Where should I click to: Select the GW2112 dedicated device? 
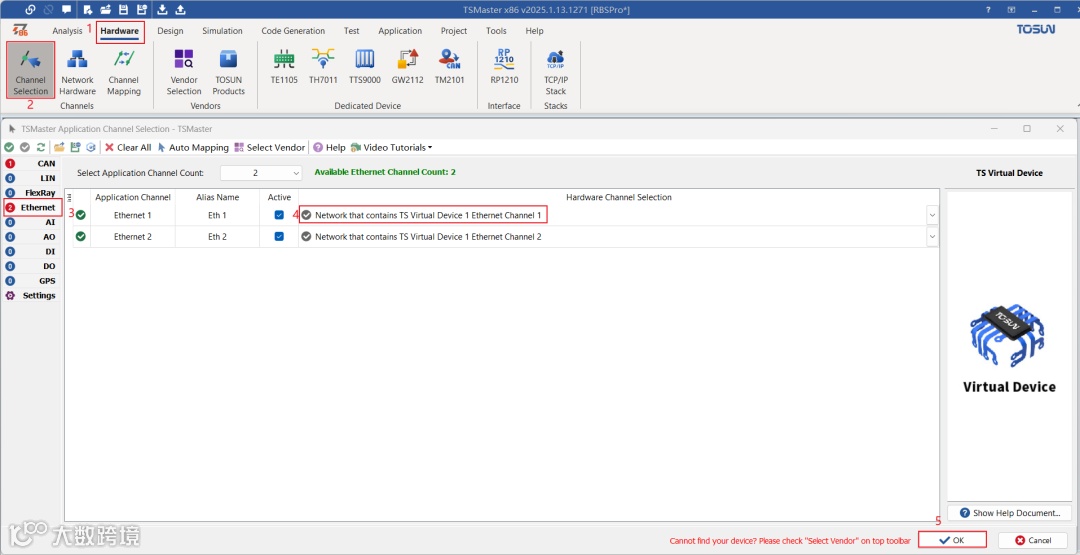408,66
